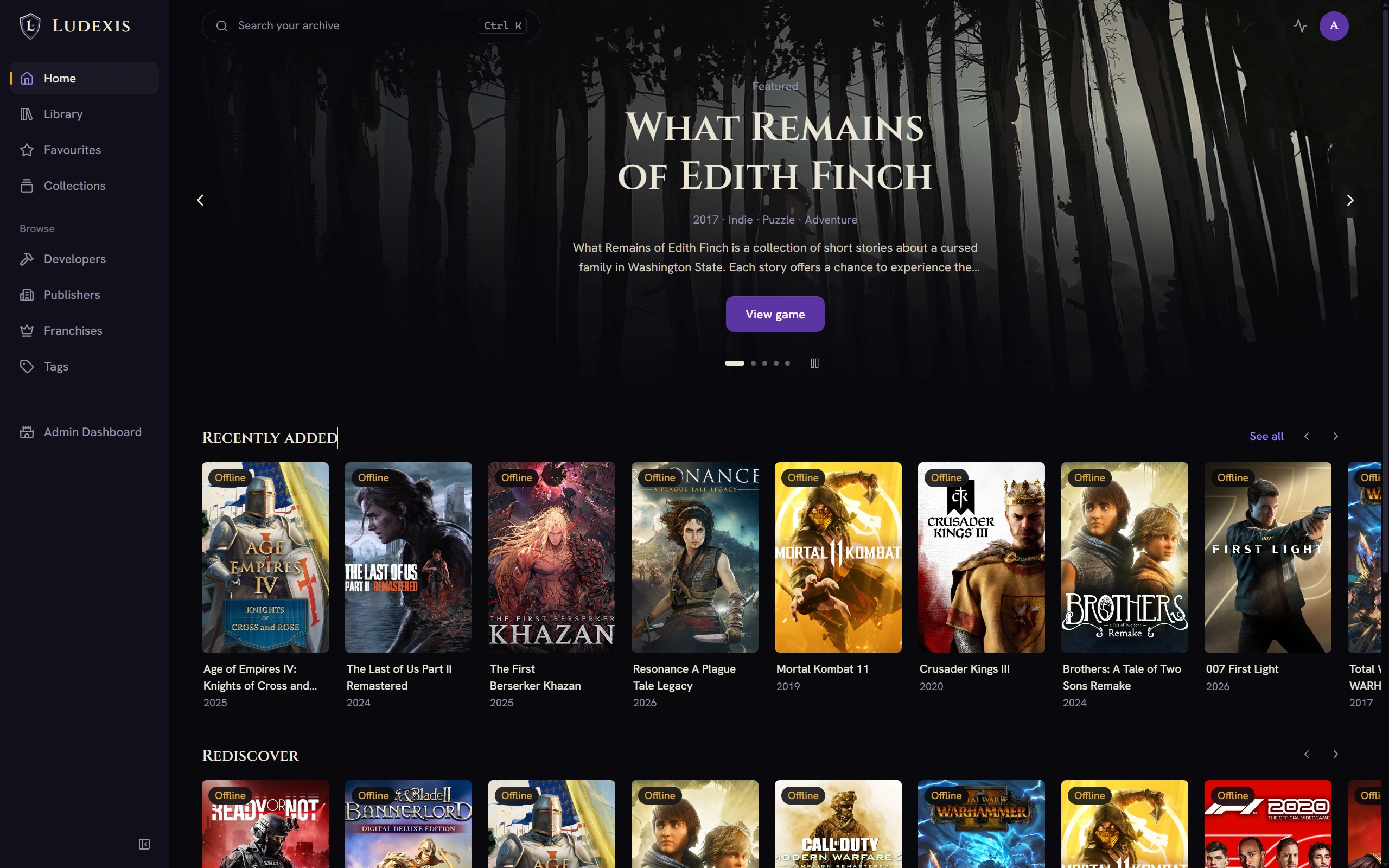
Task: Open Collections in the sidebar
Action: click(85, 186)
